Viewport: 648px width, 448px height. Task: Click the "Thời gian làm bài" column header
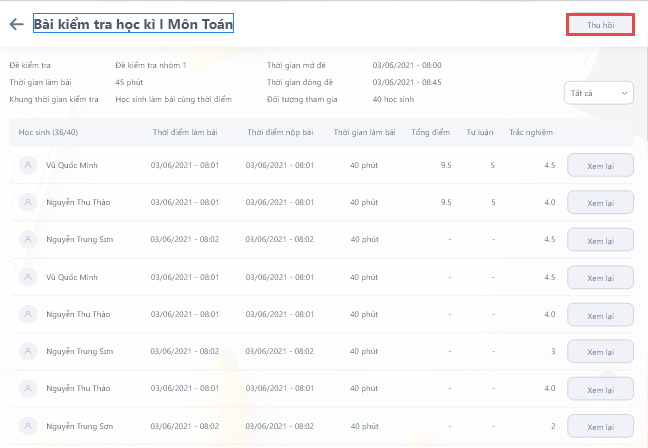(365, 132)
